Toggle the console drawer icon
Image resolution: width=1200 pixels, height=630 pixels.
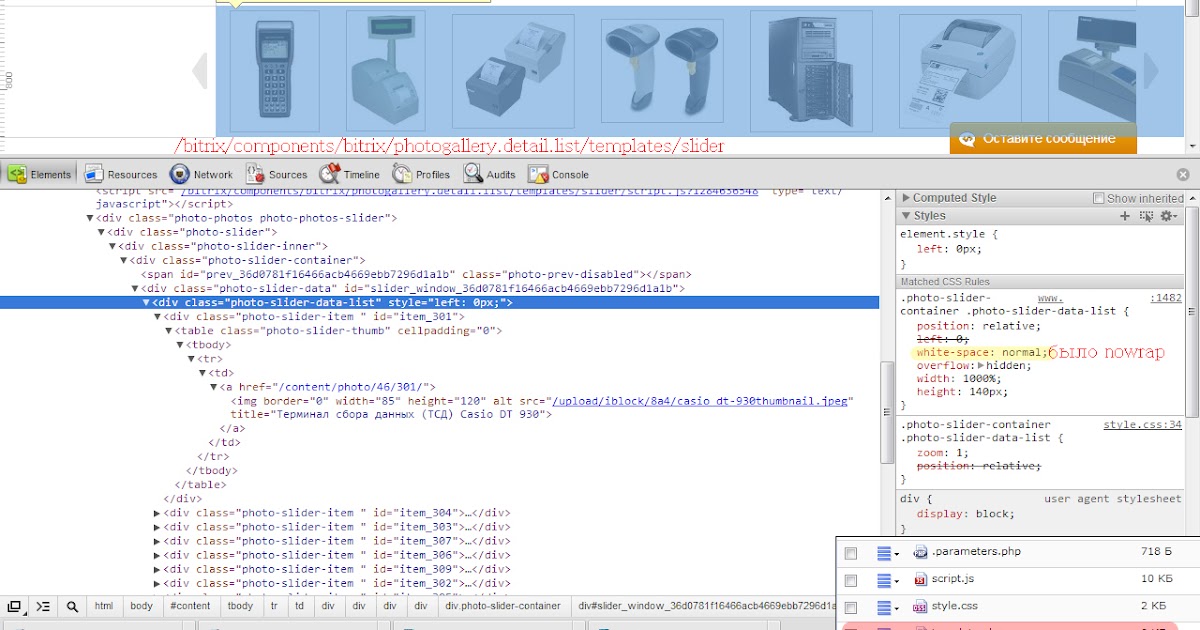point(43,606)
